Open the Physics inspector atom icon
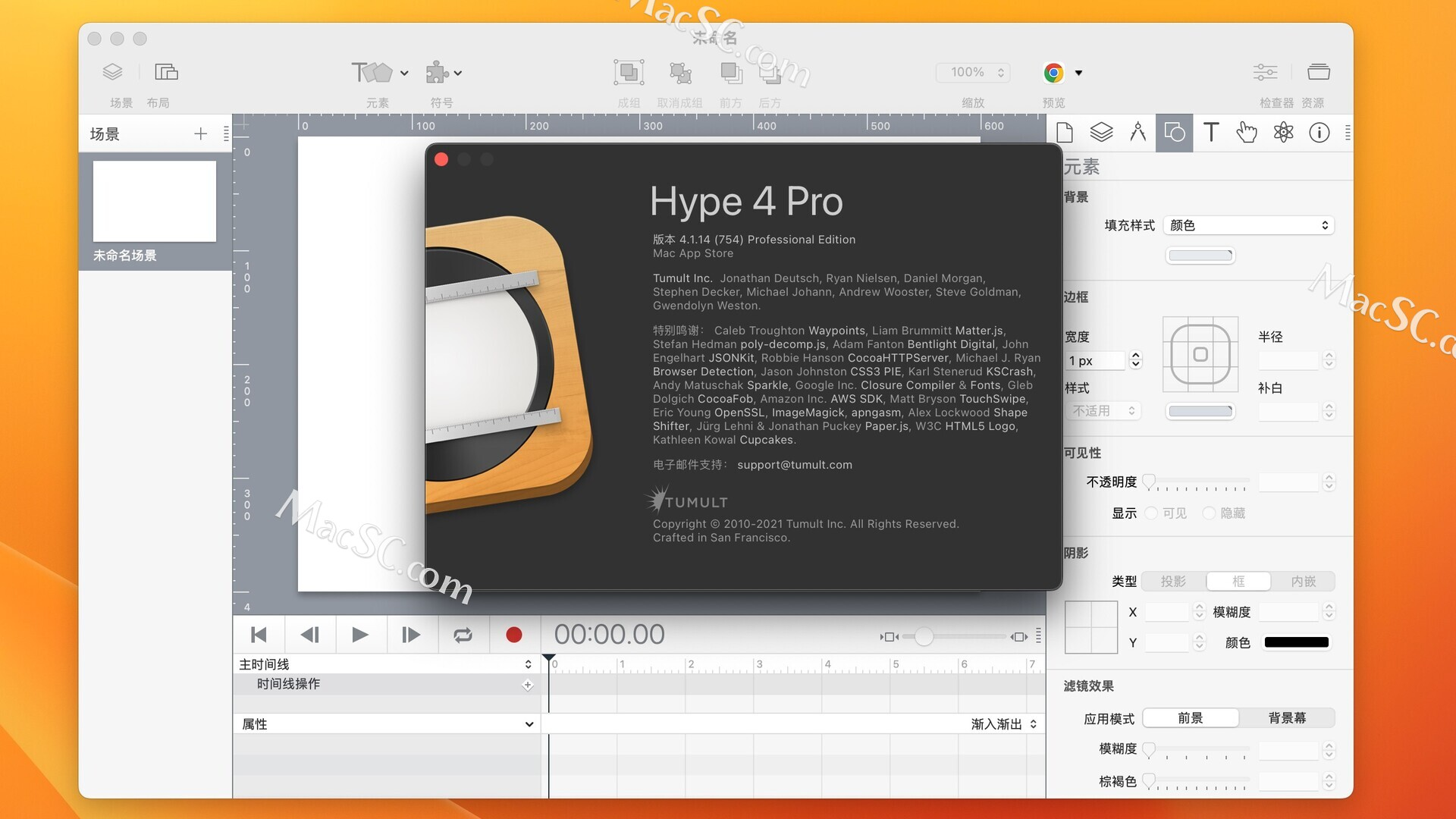This screenshot has width=1456, height=819. (x=1284, y=133)
